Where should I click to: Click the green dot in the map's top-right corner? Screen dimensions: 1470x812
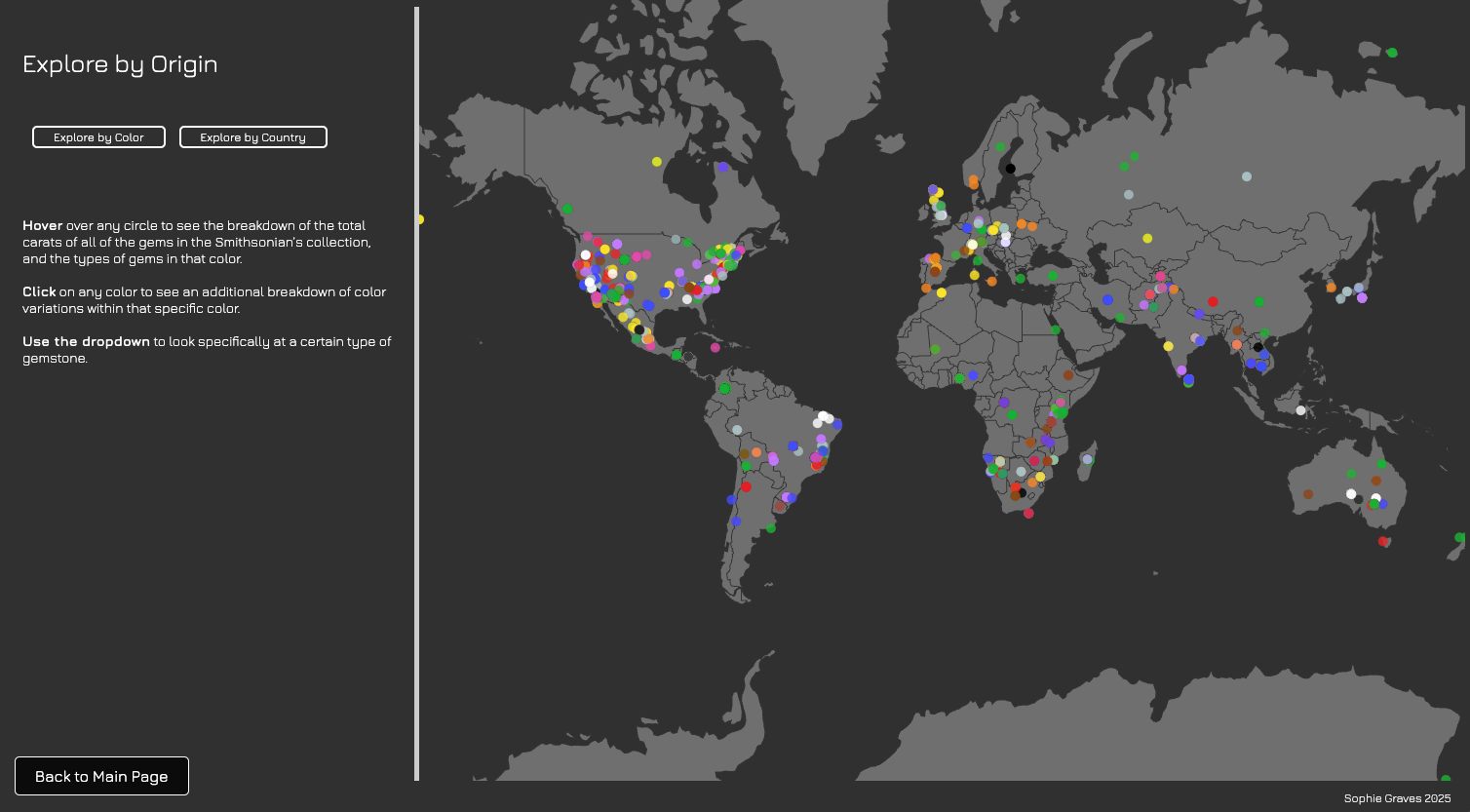point(1392,53)
